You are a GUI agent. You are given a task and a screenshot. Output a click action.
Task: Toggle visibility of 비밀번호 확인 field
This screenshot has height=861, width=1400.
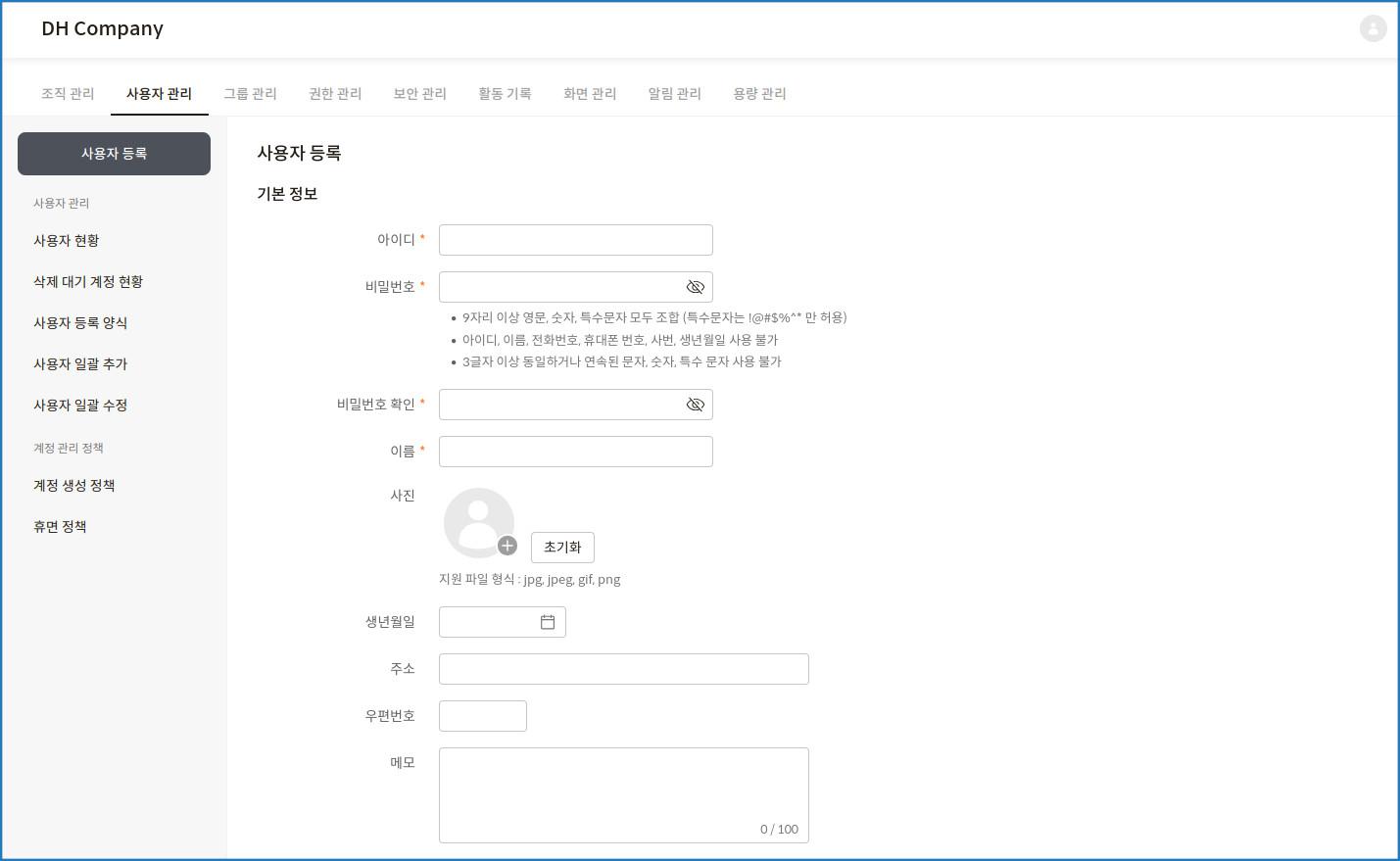pyautogui.click(x=696, y=405)
